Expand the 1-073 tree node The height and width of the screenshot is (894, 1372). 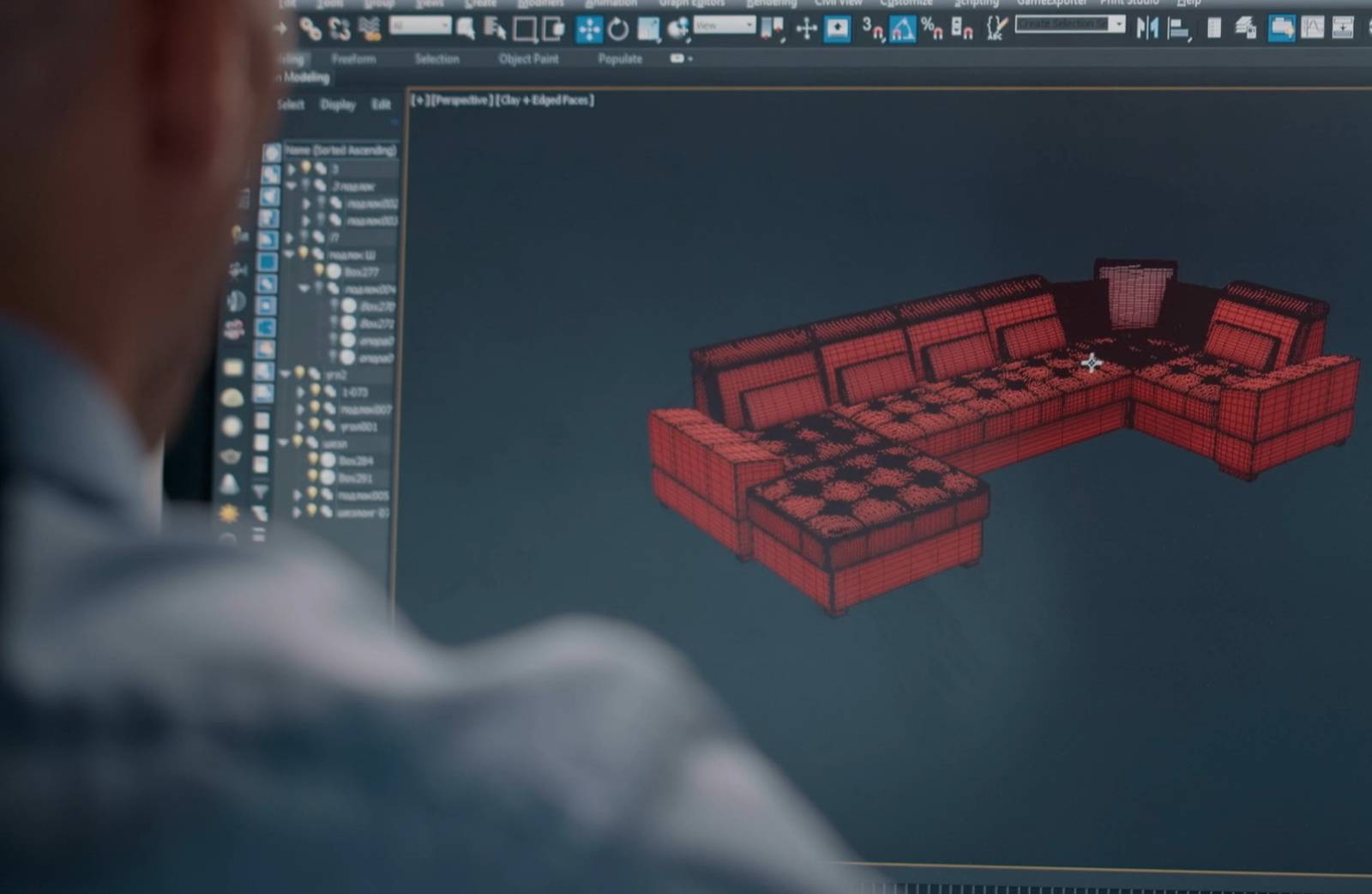[300, 391]
